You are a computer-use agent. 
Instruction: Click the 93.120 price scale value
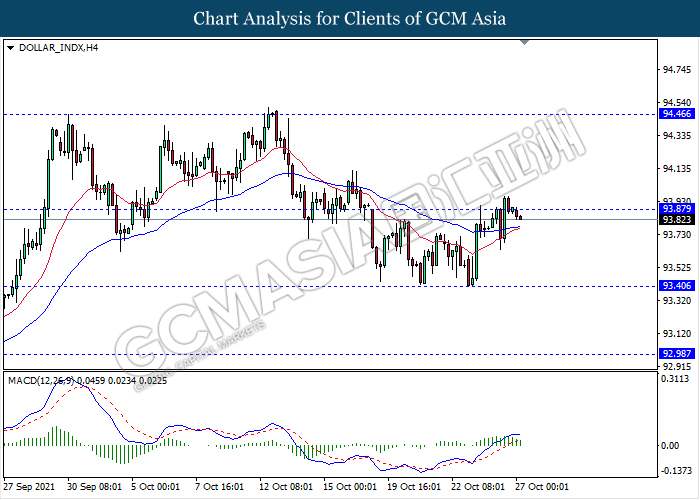click(x=676, y=334)
